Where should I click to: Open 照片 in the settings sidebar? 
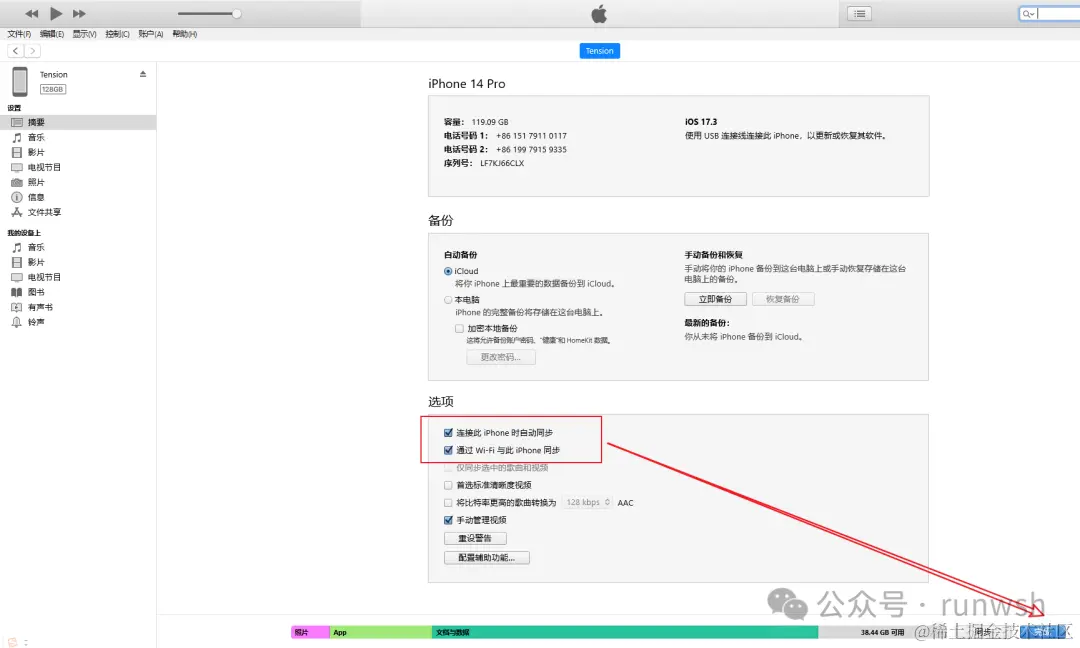78,182
